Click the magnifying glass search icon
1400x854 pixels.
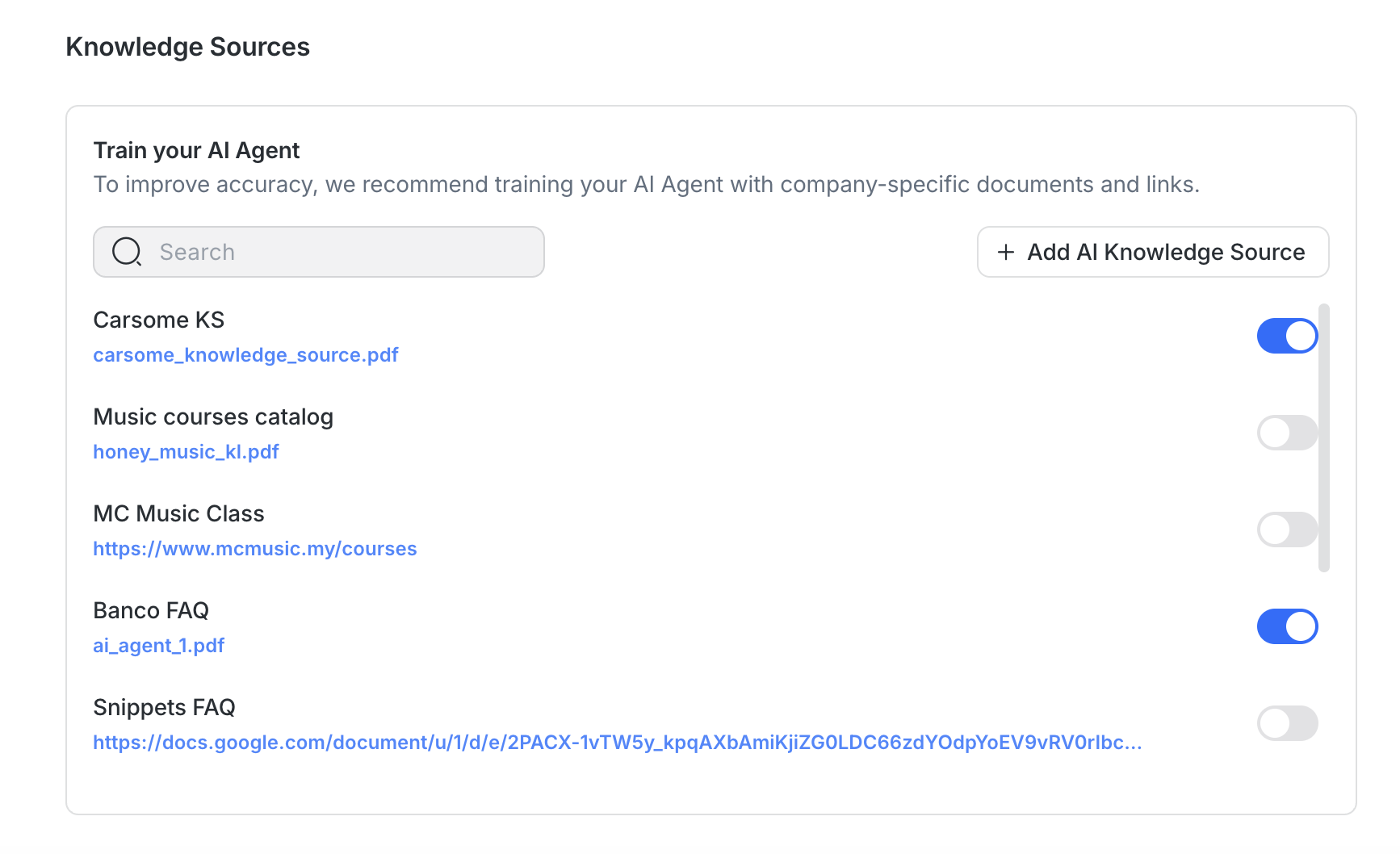[127, 252]
